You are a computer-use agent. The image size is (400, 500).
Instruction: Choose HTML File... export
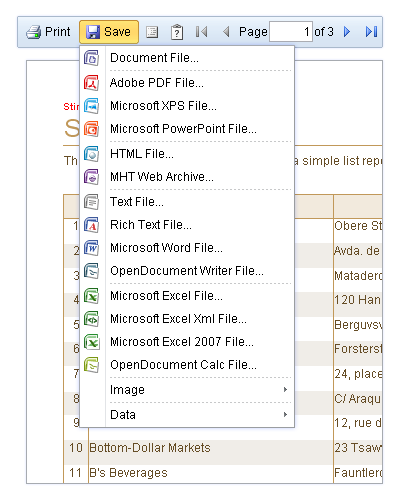click(187, 154)
